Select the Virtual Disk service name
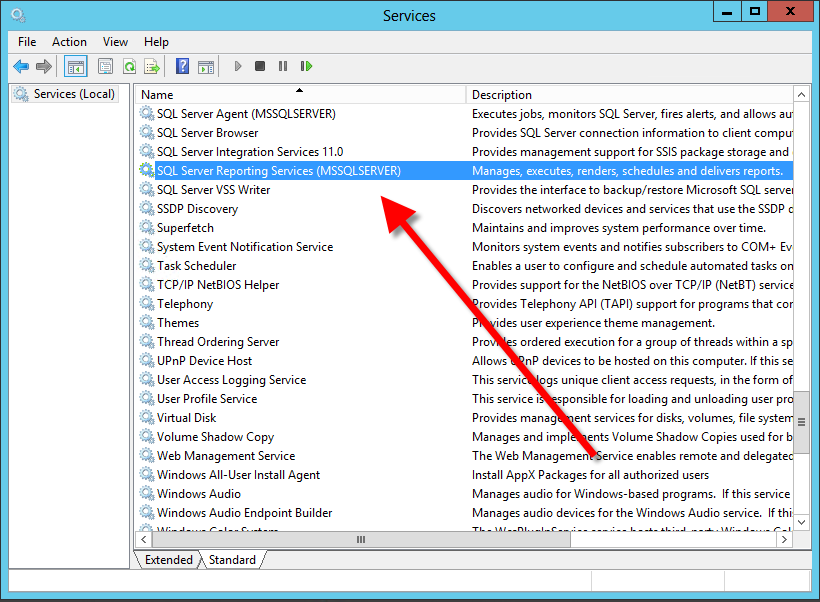Image resolution: width=820 pixels, height=602 pixels. click(187, 417)
